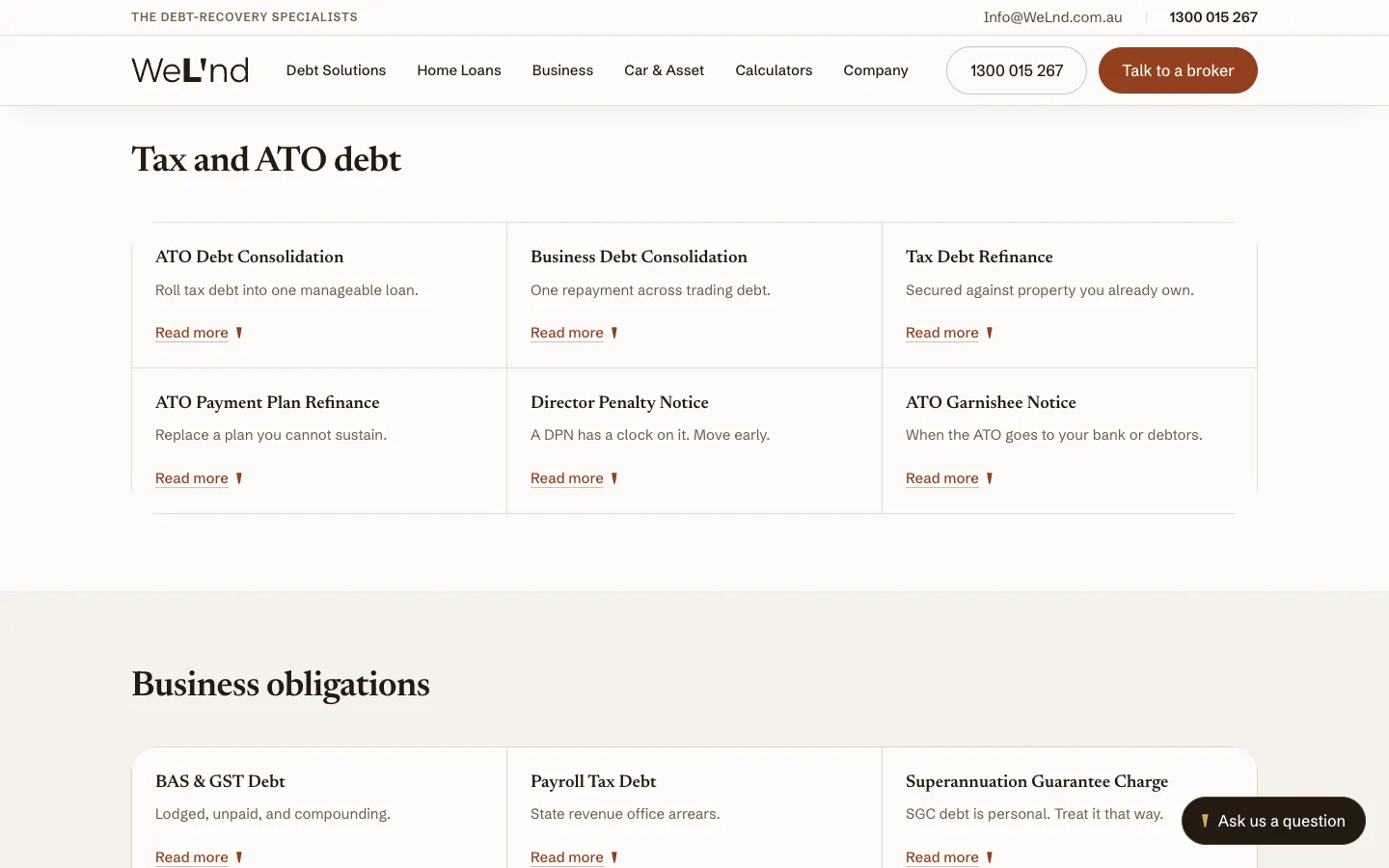This screenshot has height=868, width=1389.
Task: Click the 'Tax and ATO debt' section title
Action: pos(266,159)
